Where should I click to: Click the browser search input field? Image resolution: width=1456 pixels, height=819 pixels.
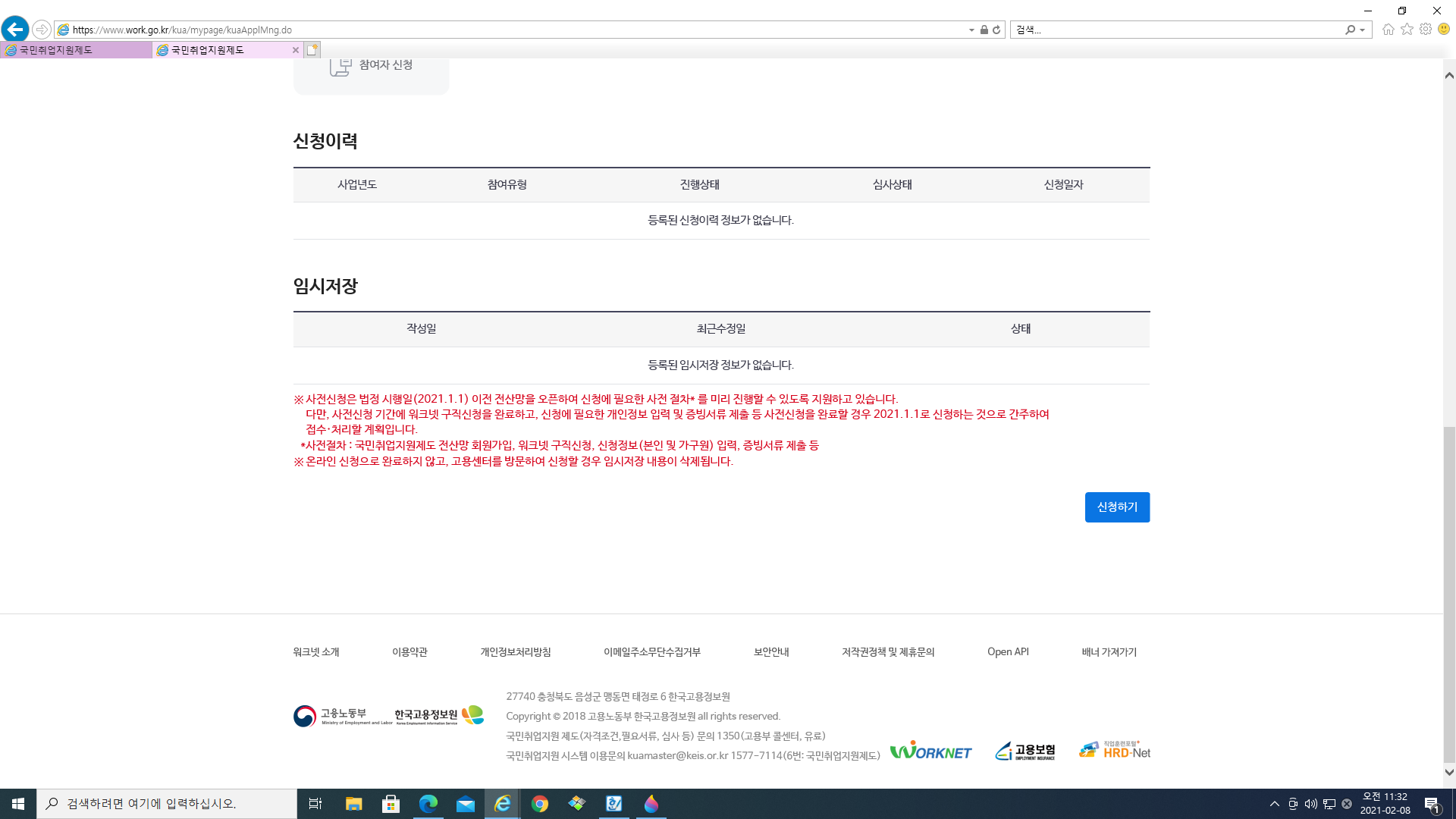click(1175, 30)
